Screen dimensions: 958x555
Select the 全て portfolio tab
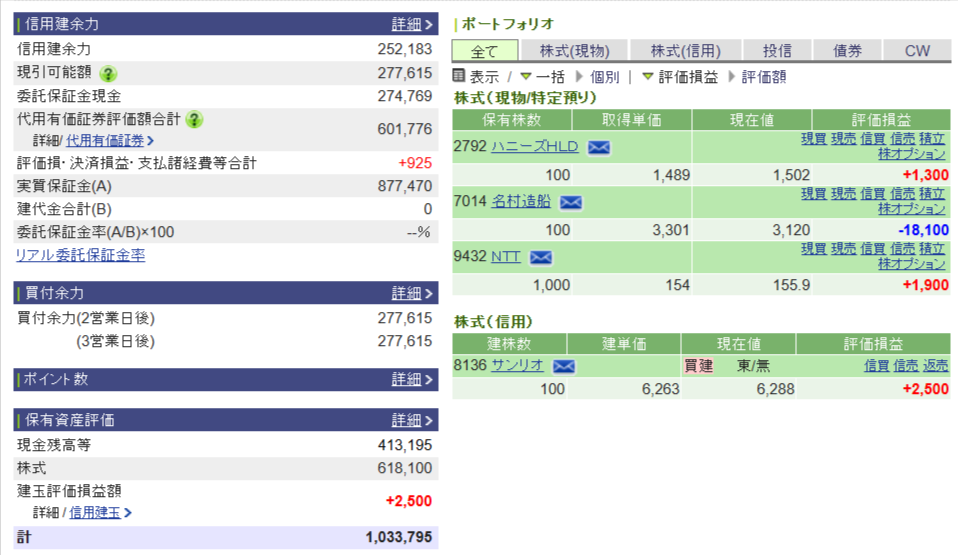pos(484,51)
